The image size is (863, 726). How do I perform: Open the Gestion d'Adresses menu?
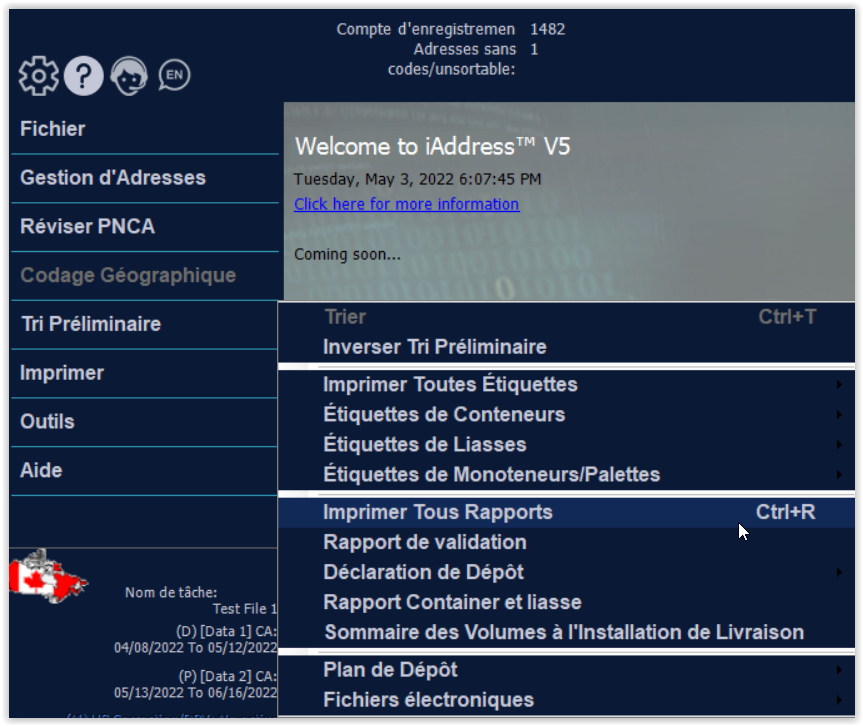click(x=144, y=178)
